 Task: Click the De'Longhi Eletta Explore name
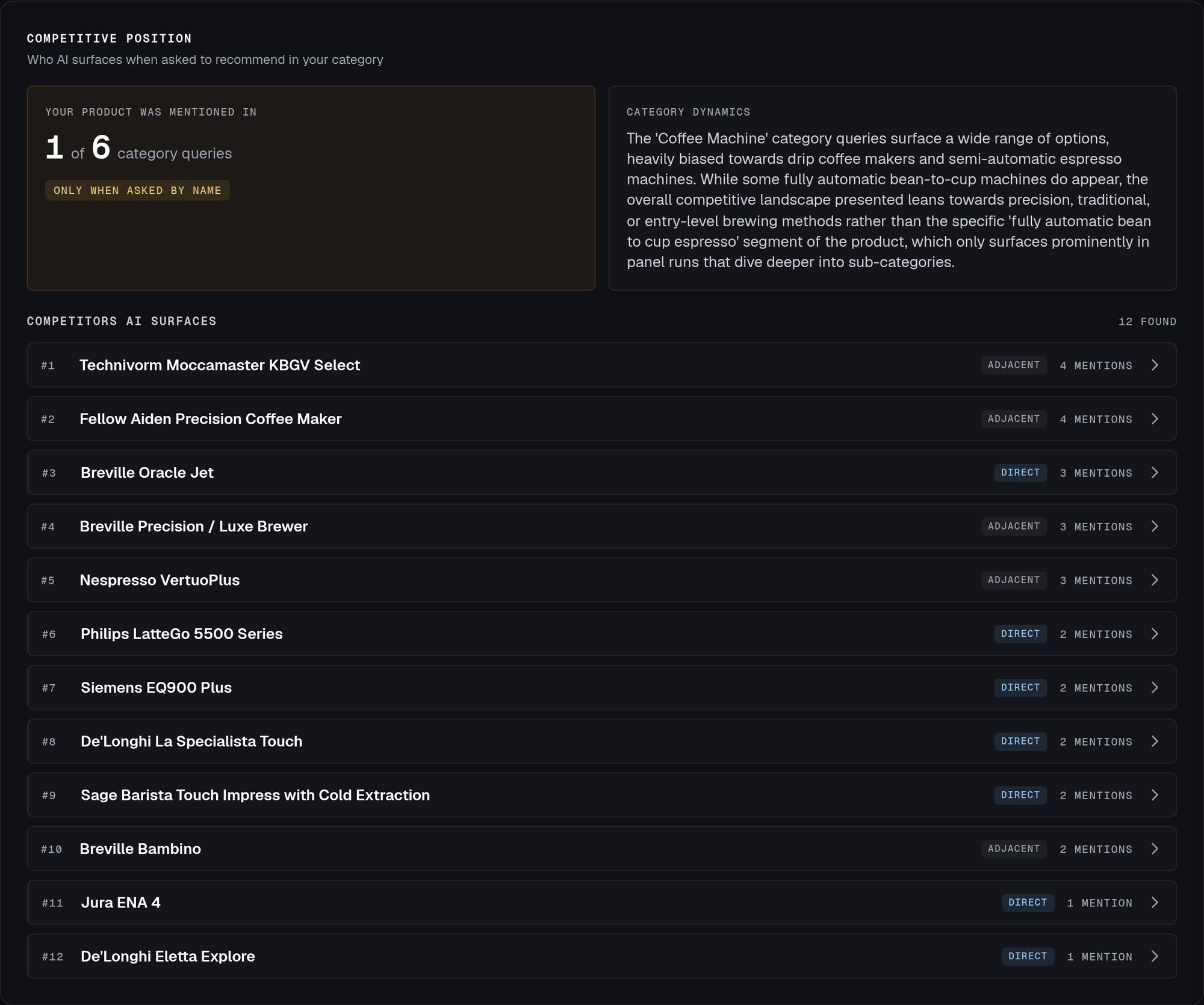[168, 956]
